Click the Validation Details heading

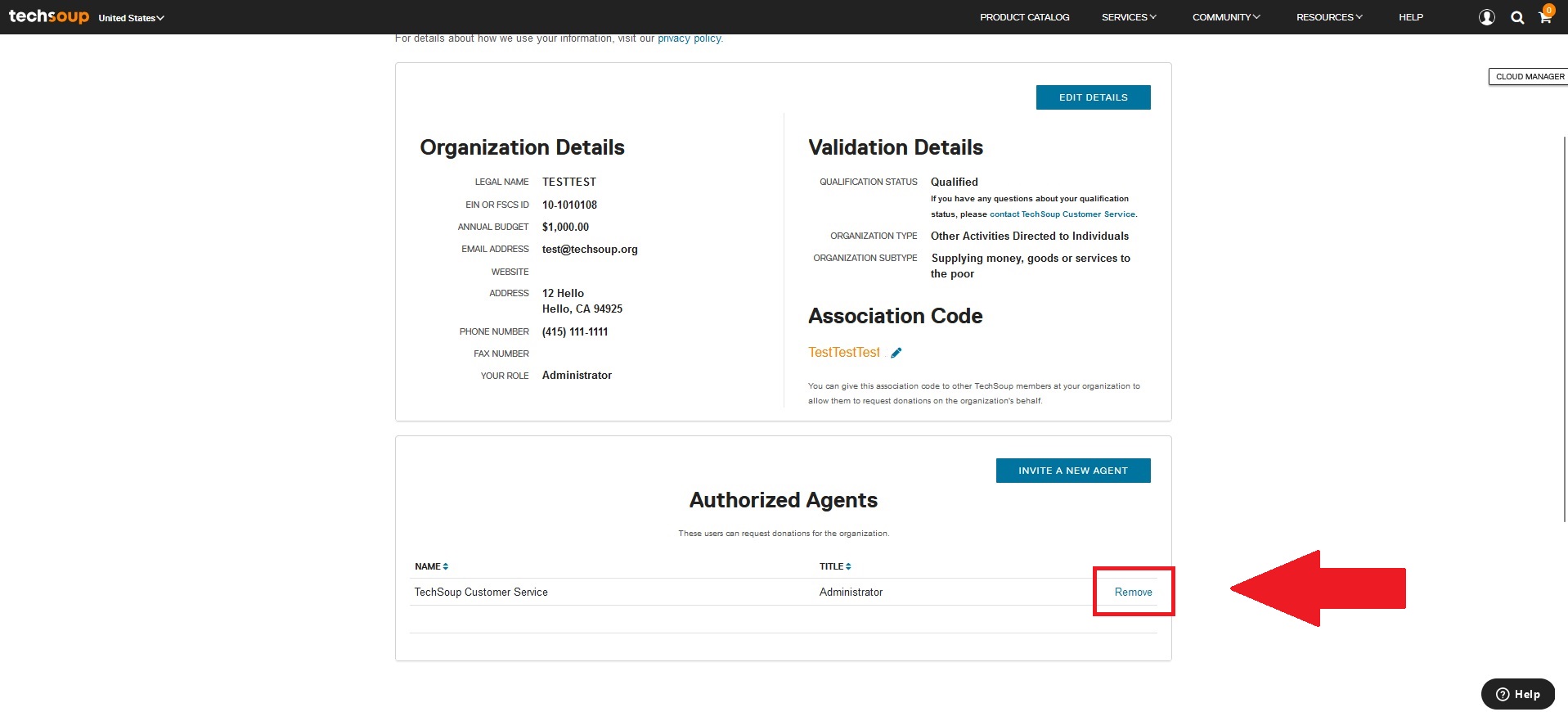[x=896, y=147]
